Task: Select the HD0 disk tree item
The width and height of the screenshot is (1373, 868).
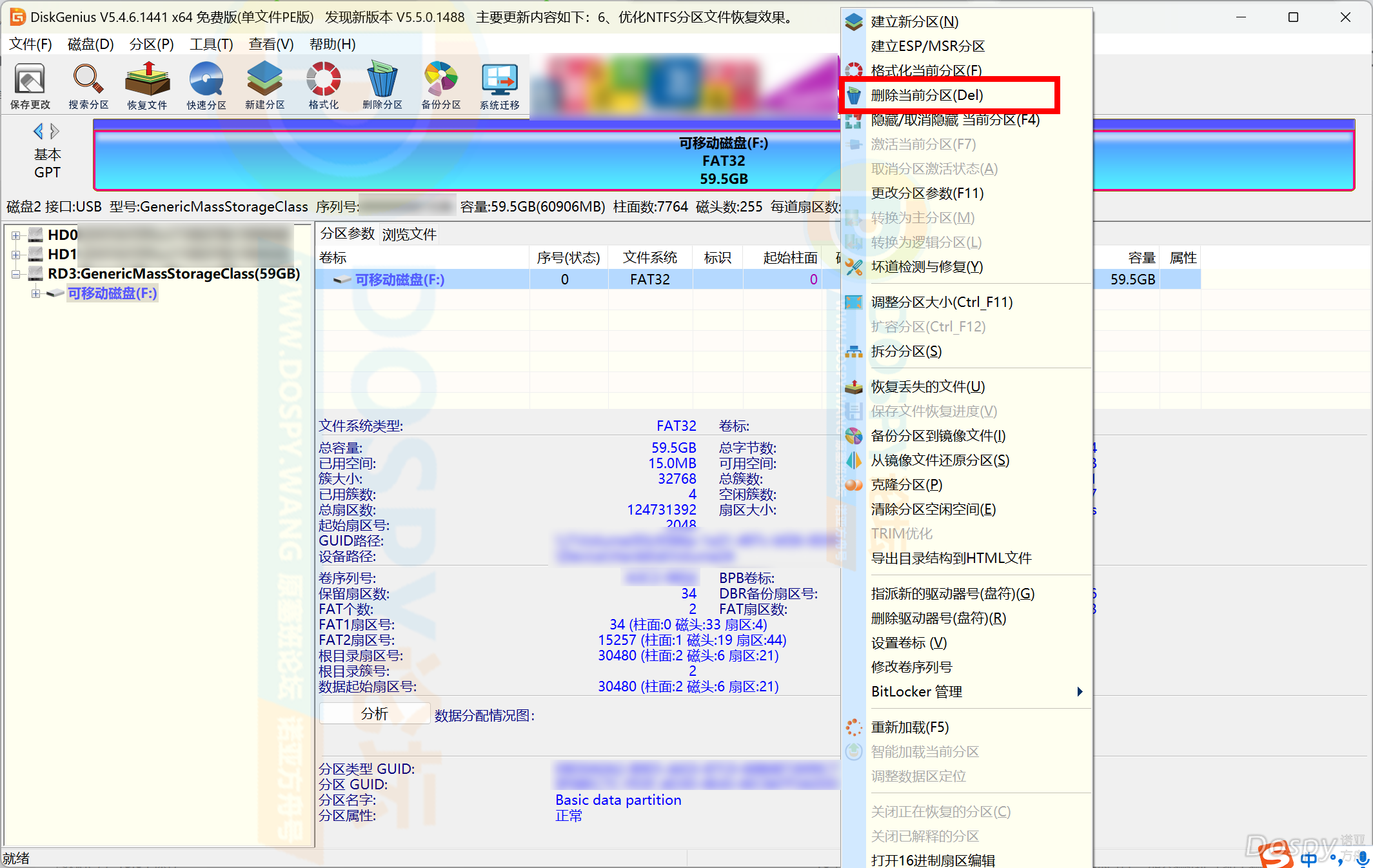Action: [x=63, y=235]
